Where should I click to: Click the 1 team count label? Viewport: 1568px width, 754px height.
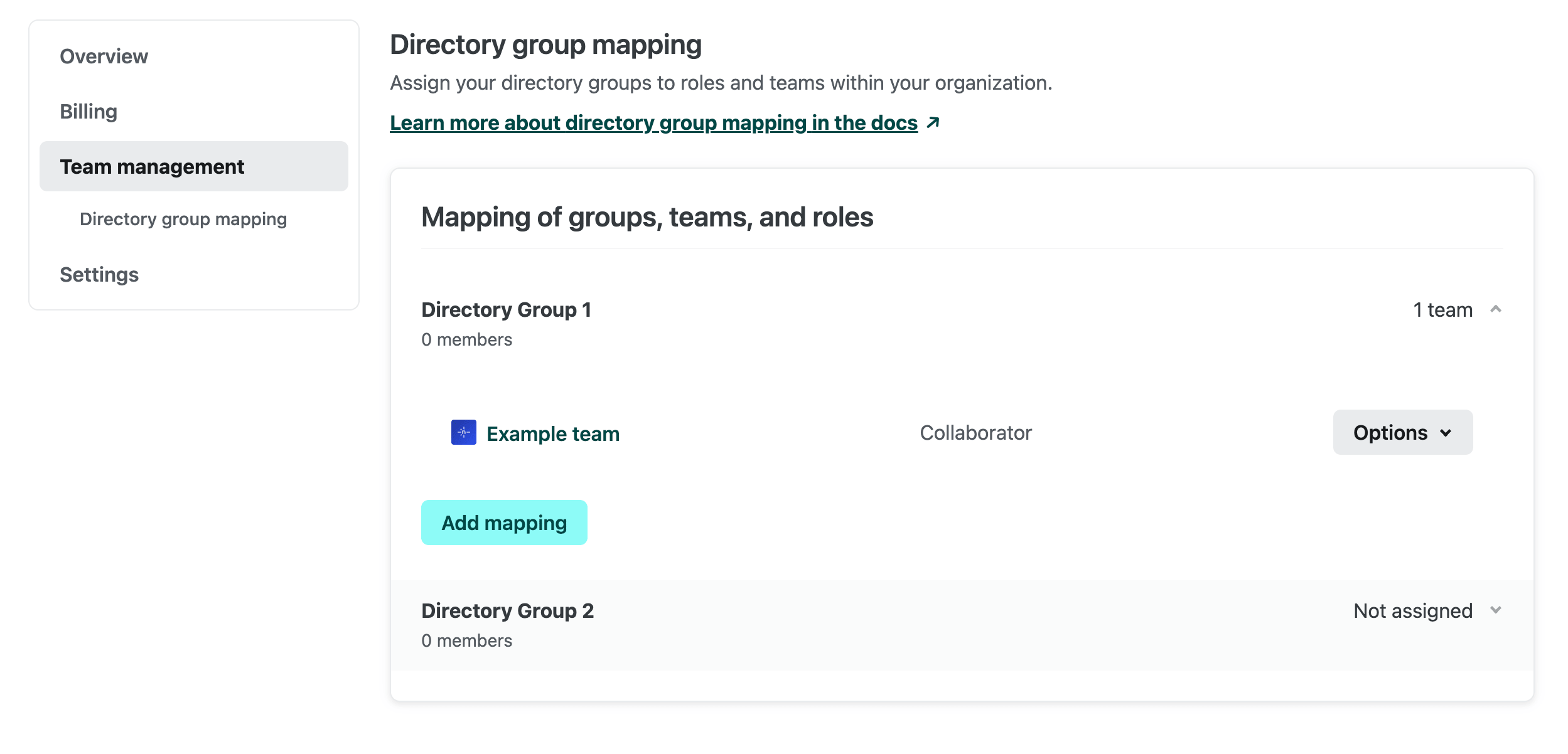(1442, 309)
